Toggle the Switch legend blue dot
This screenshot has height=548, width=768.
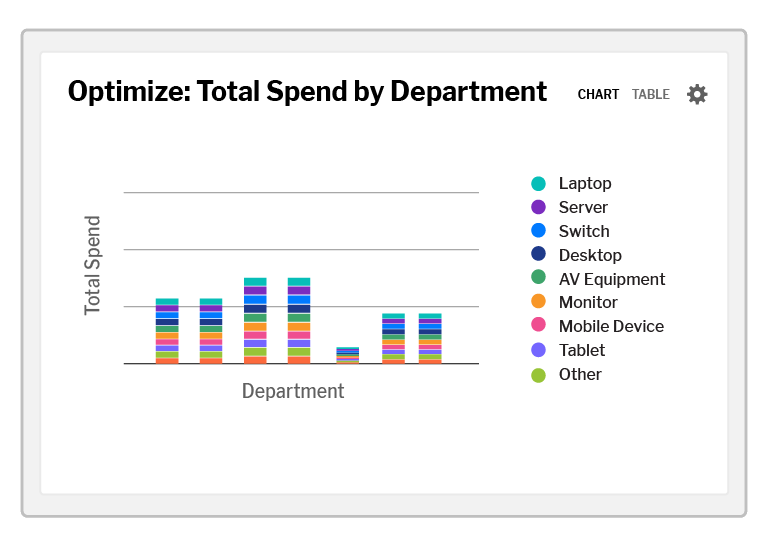pyautogui.click(x=538, y=231)
